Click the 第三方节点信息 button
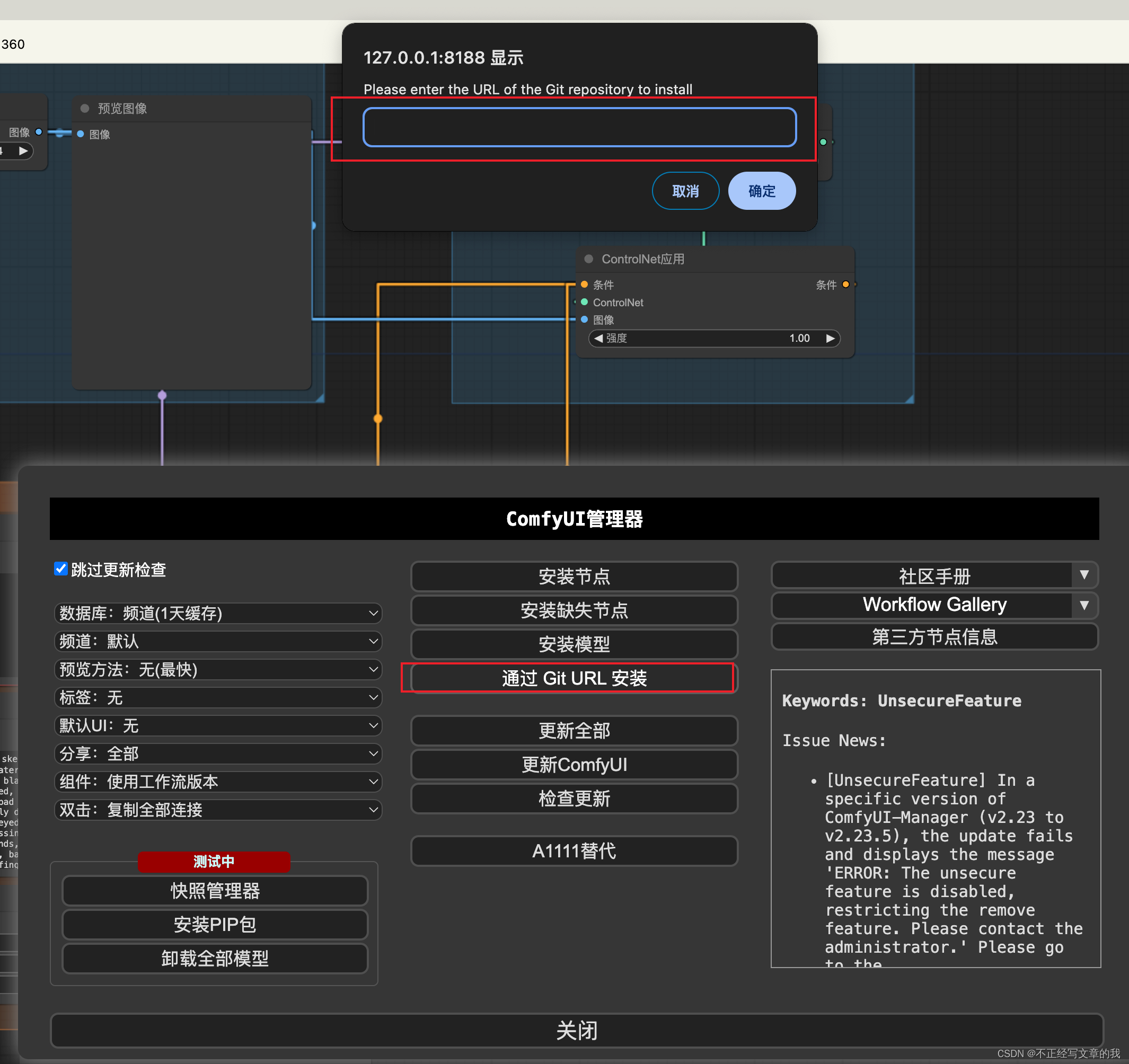1129x1064 pixels. click(934, 636)
